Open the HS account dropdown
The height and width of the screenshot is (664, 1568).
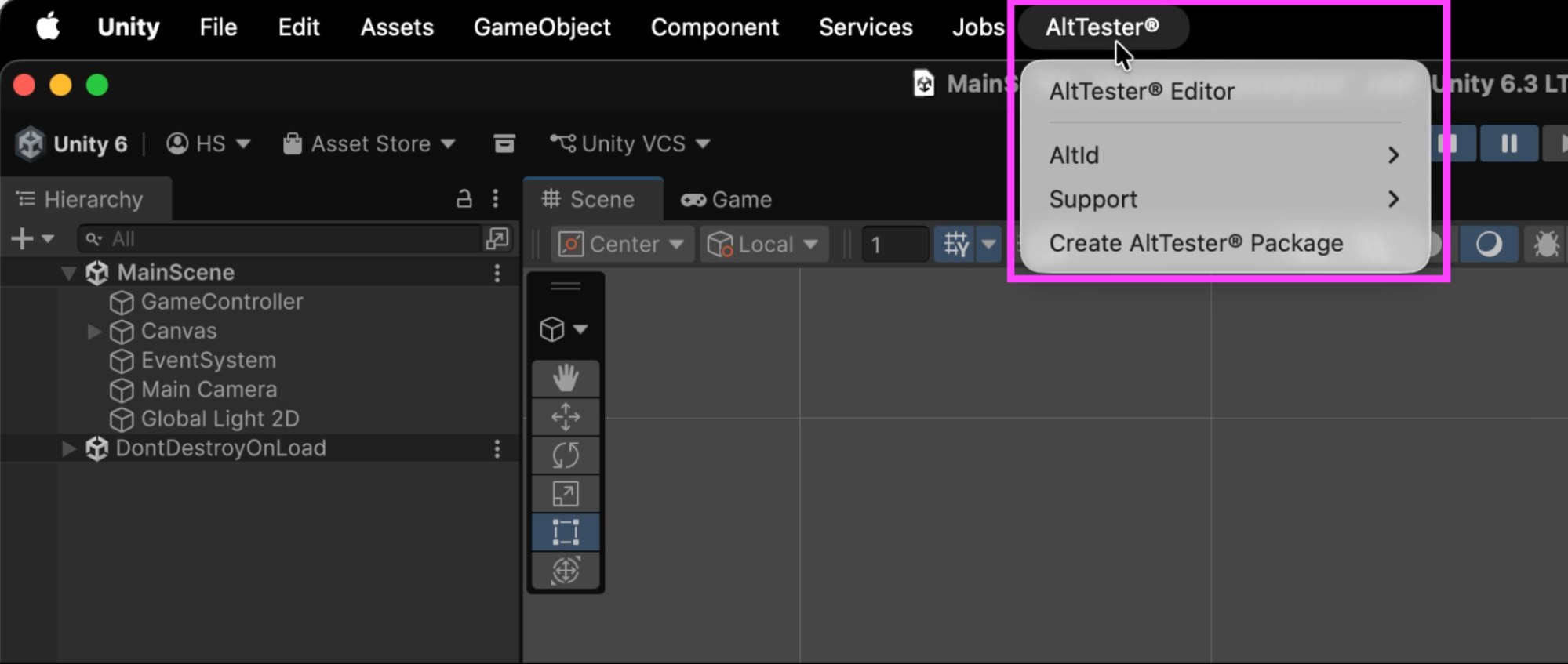click(208, 144)
